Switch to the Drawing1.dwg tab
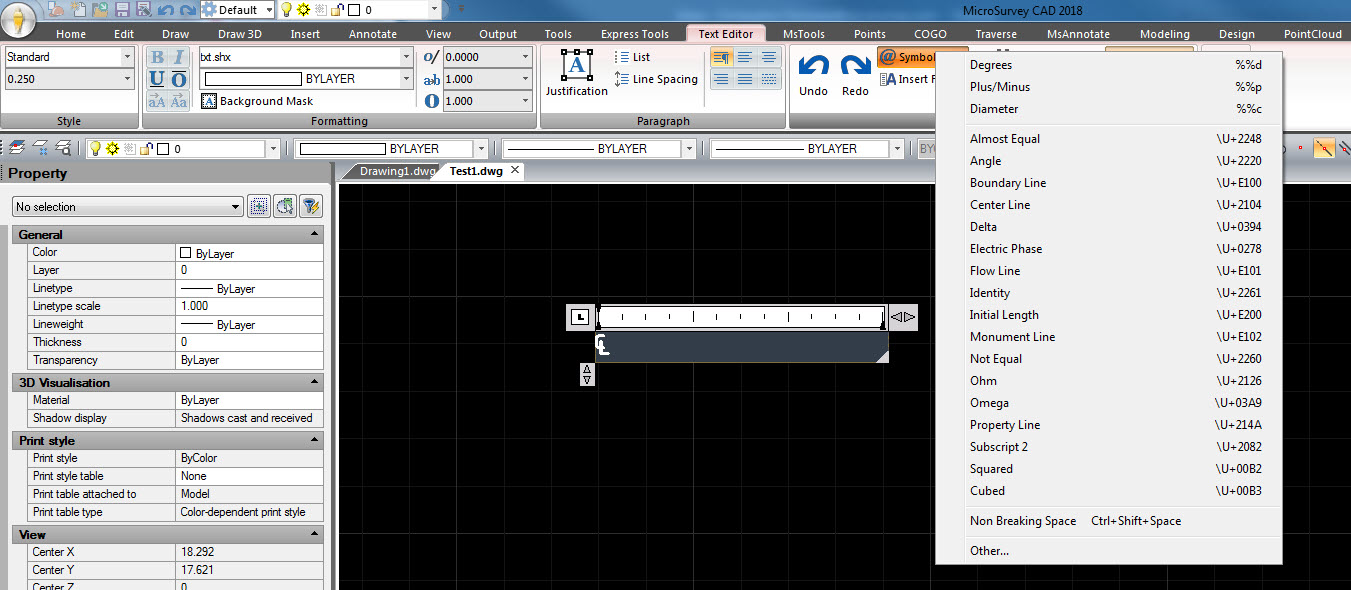Image resolution: width=1351 pixels, height=590 pixels. coord(397,171)
